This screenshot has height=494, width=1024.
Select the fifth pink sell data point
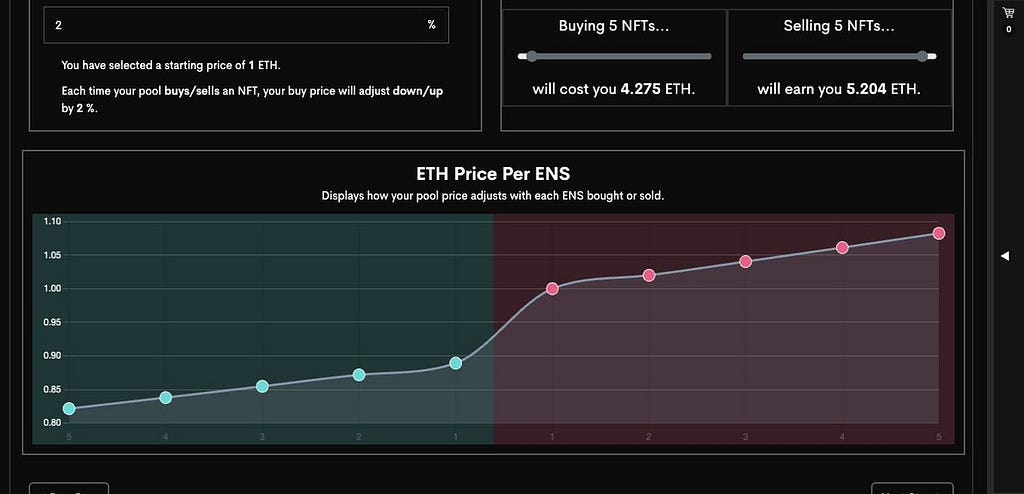coord(938,233)
